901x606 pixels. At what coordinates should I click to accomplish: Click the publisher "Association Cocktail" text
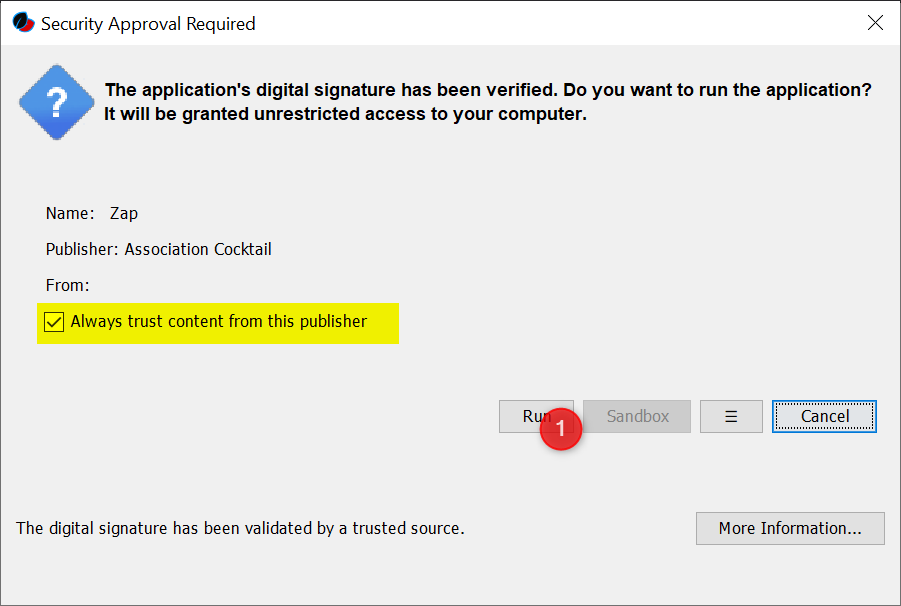197,249
